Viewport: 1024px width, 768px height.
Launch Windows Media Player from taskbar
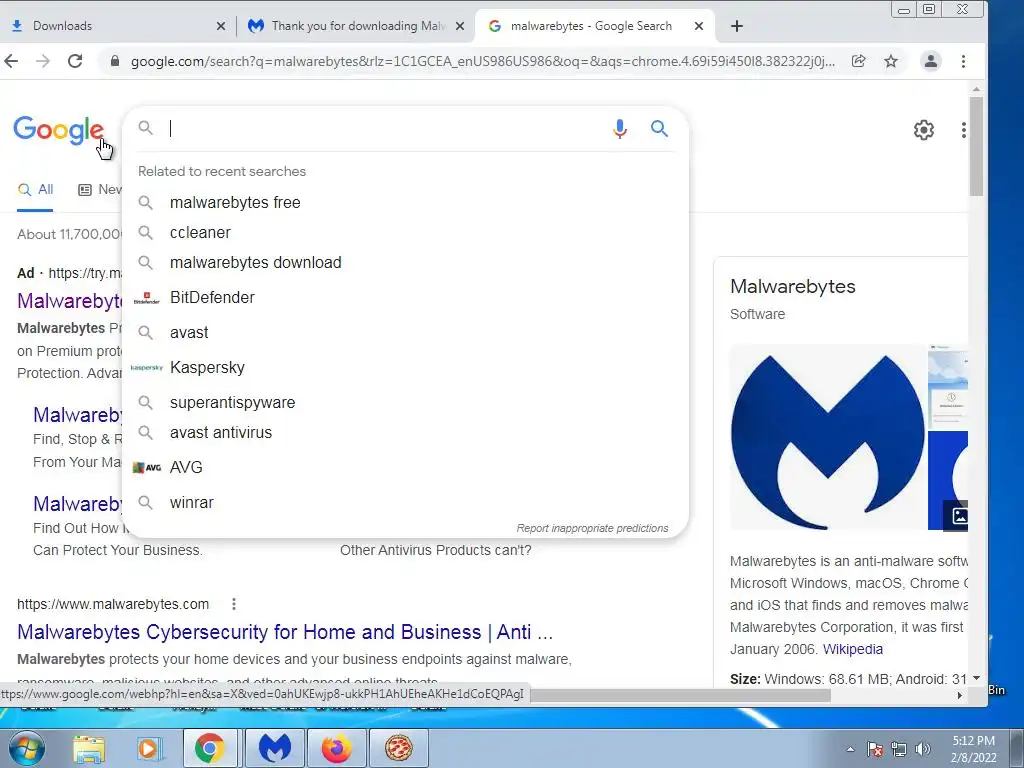pos(148,748)
